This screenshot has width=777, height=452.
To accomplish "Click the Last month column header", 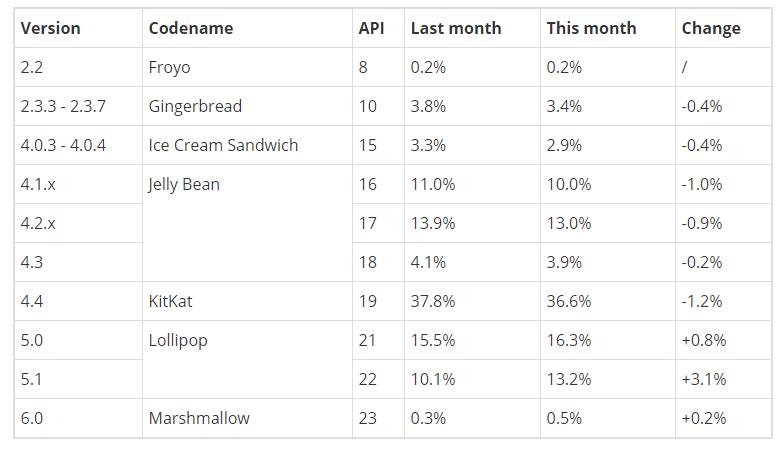I will click(456, 28).
